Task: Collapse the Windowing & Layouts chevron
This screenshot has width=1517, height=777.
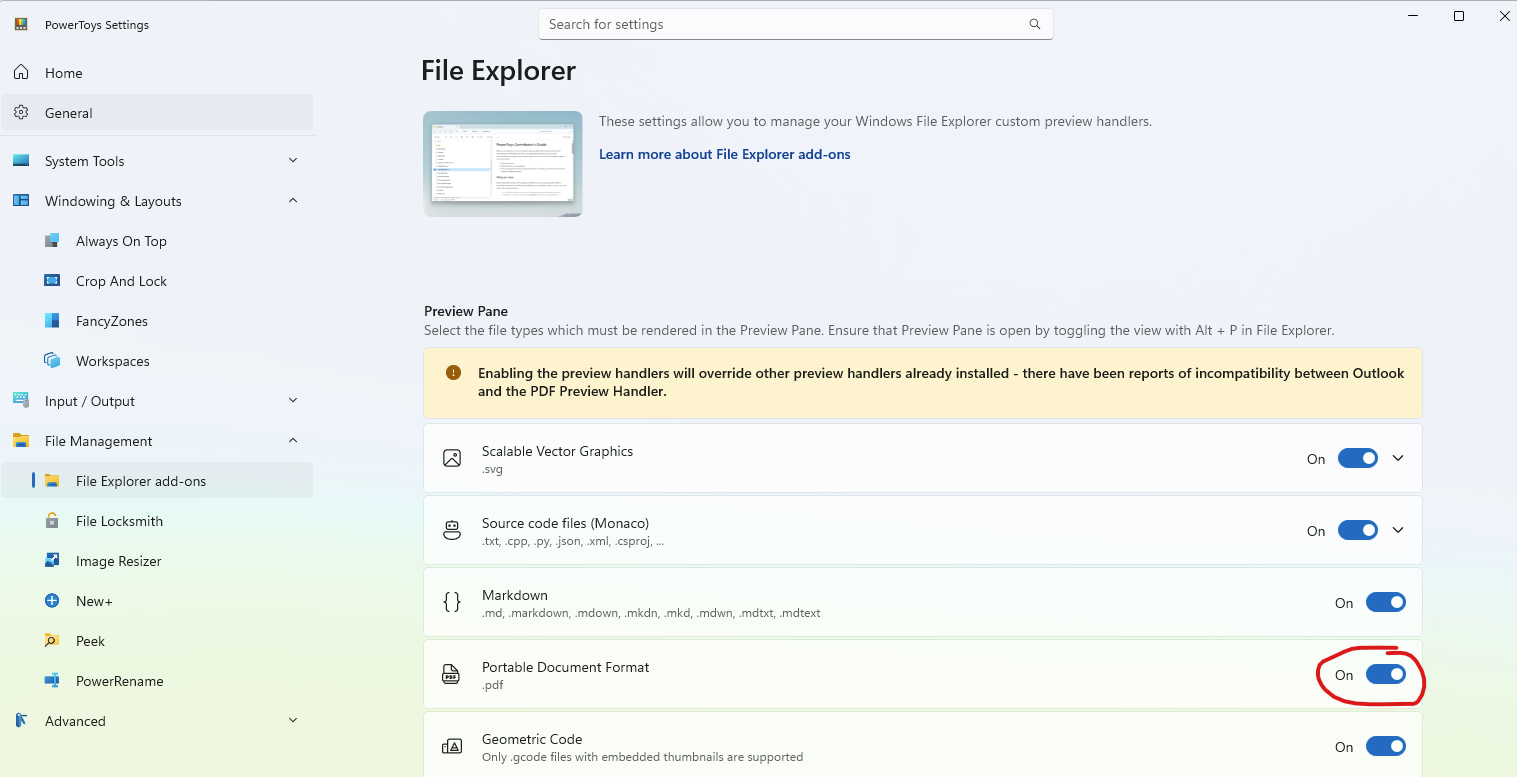Action: (293, 201)
